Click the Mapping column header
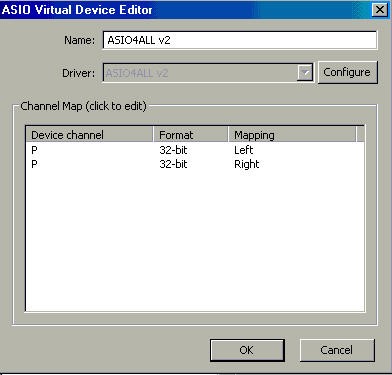392x375 pixels. coord(292,135)
